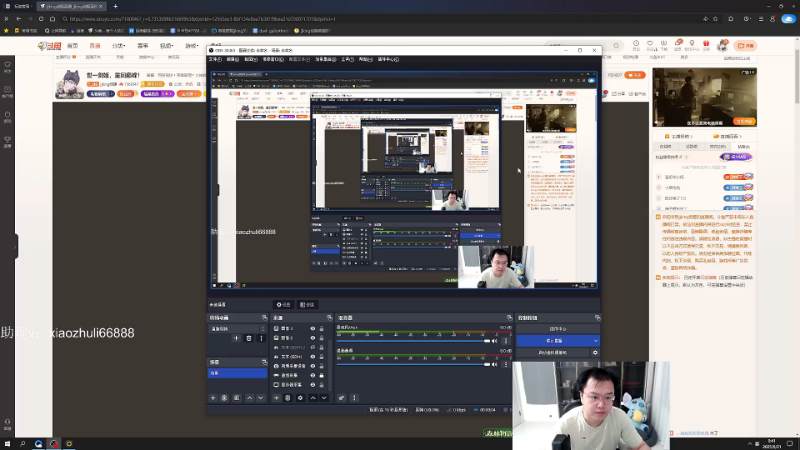Click the blue stop streaming button

tap(554, 341)
